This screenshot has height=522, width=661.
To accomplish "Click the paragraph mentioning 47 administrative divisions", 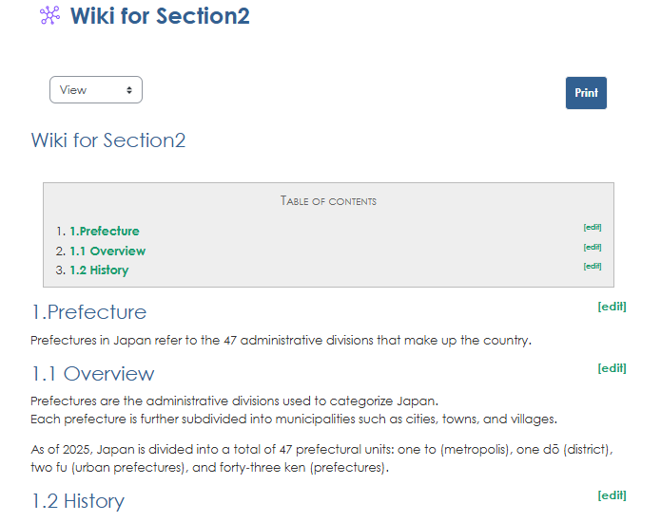I will (x=280, y=340).
